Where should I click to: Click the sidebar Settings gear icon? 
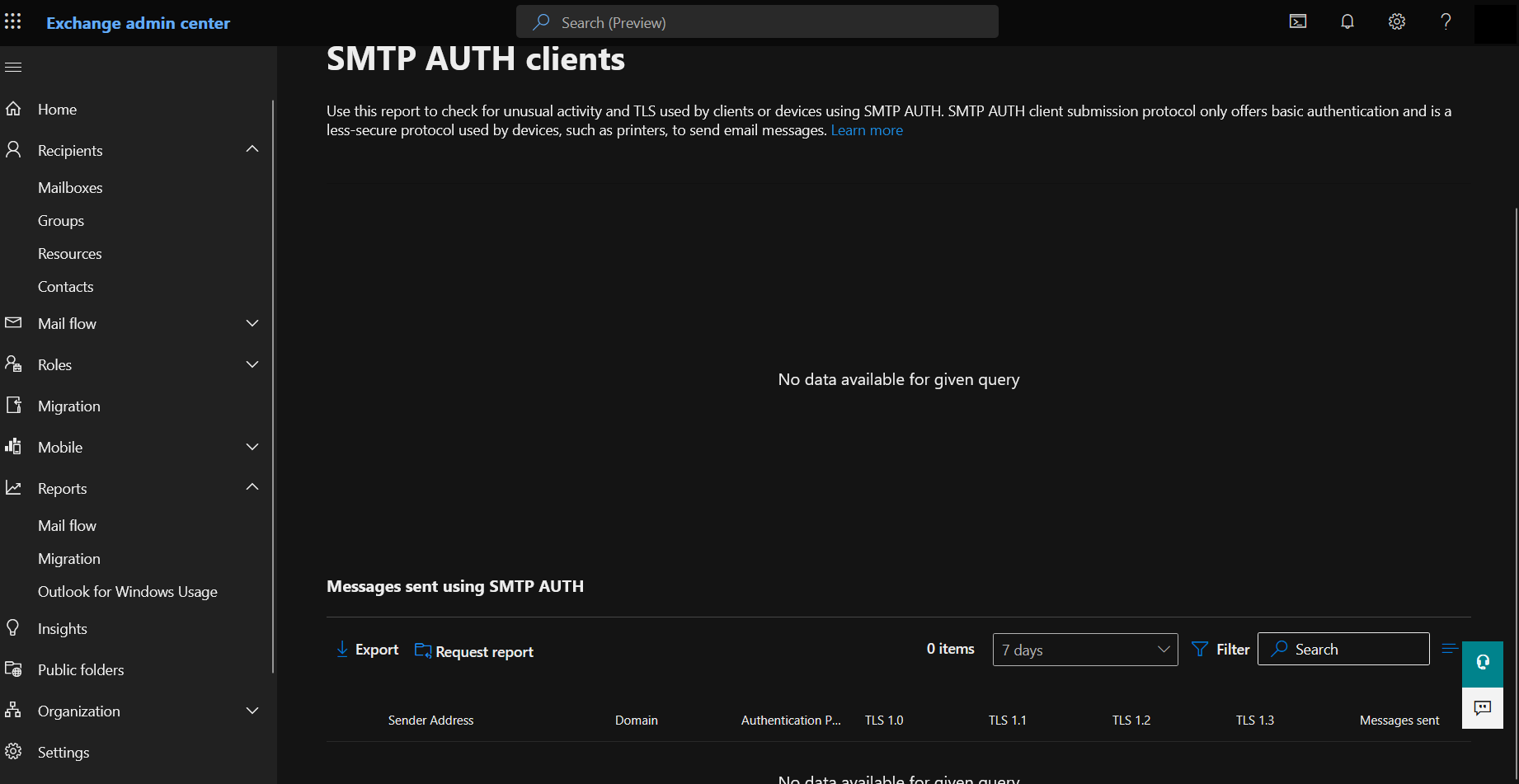click(x=13, y=751)
